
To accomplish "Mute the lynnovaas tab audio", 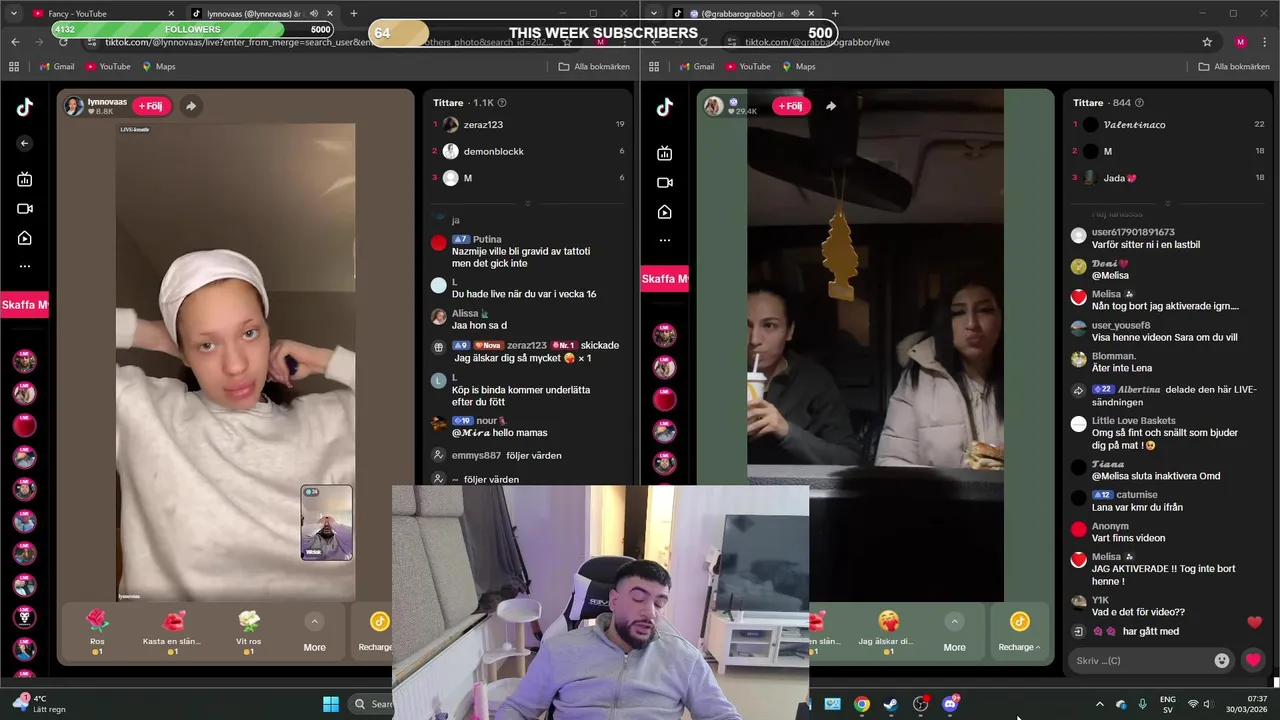I will tap(314, 14).
